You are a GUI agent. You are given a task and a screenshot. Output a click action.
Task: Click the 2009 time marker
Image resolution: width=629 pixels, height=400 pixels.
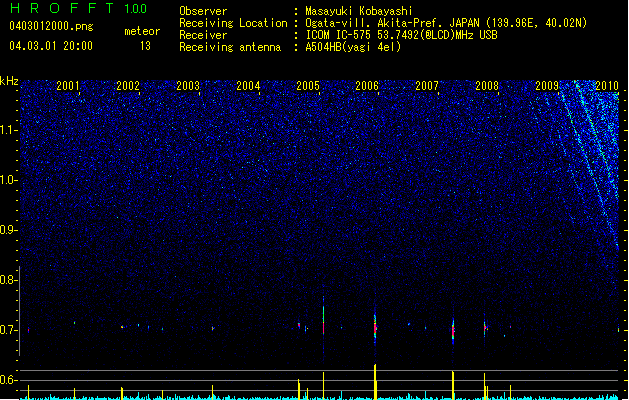tap(547, 86)
